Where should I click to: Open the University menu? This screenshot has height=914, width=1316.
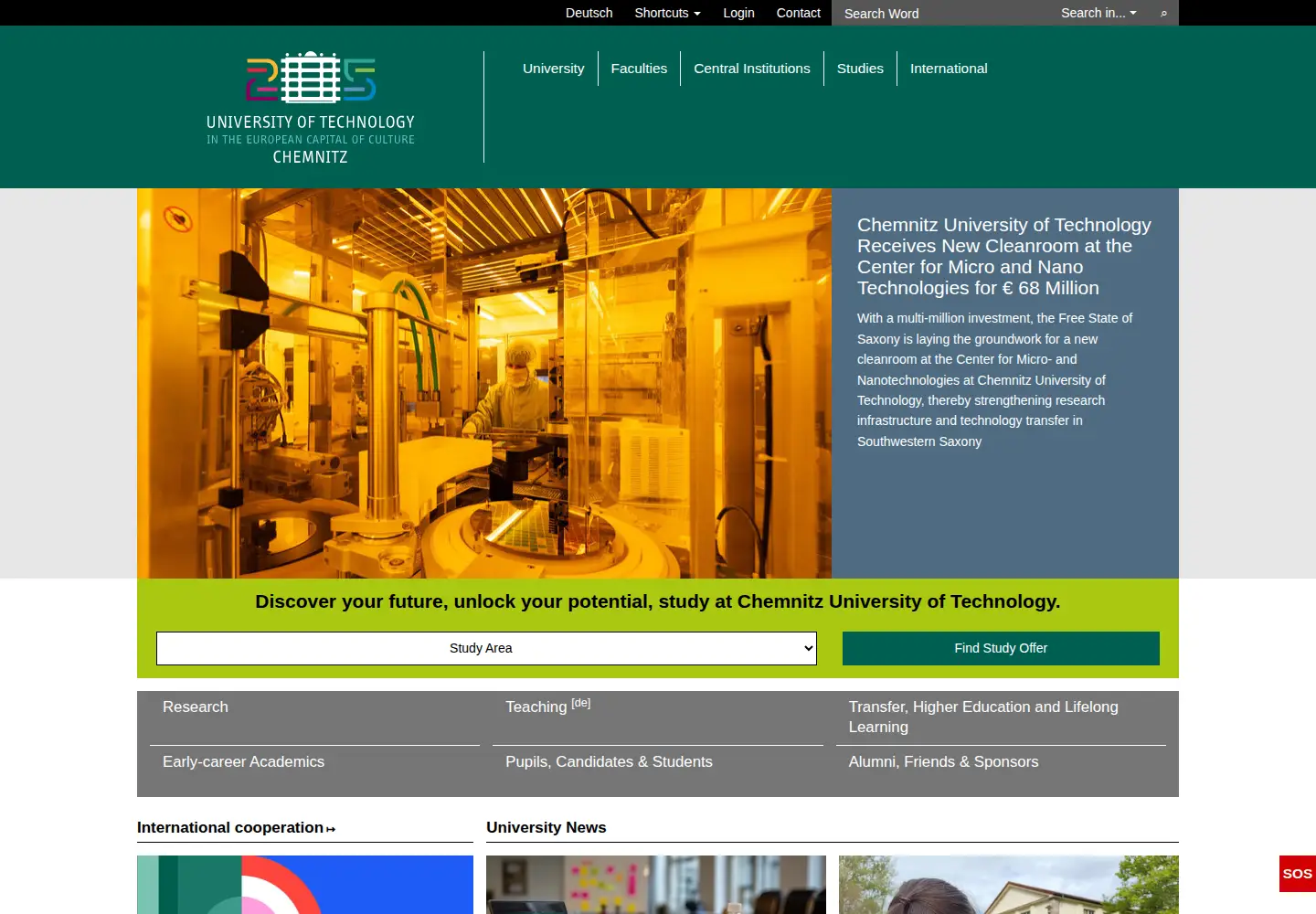pos(553,69)
